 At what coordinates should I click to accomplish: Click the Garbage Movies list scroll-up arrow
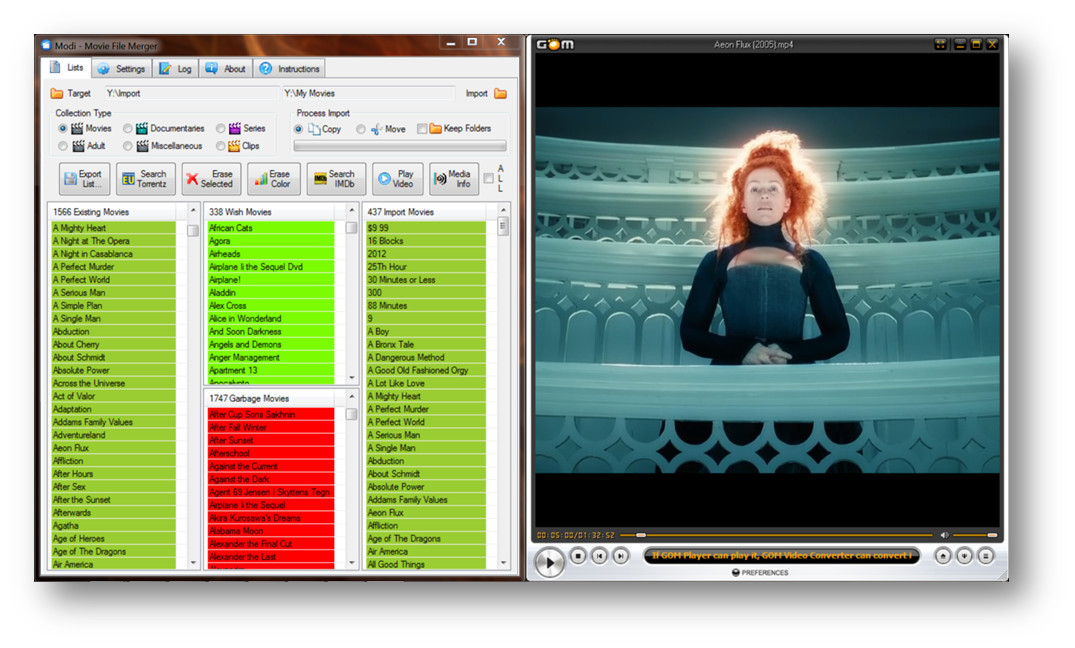(352, 396)
